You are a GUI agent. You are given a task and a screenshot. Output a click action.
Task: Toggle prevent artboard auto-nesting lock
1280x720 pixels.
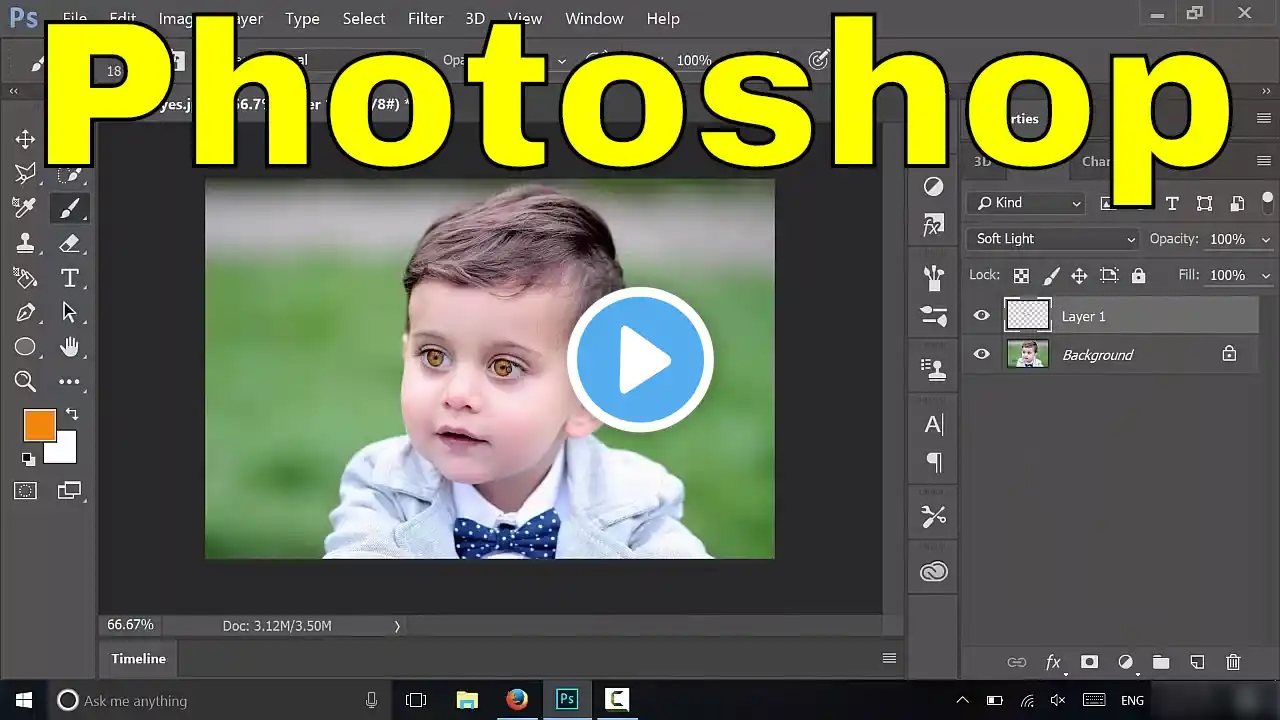click(x=1108, y=276)
